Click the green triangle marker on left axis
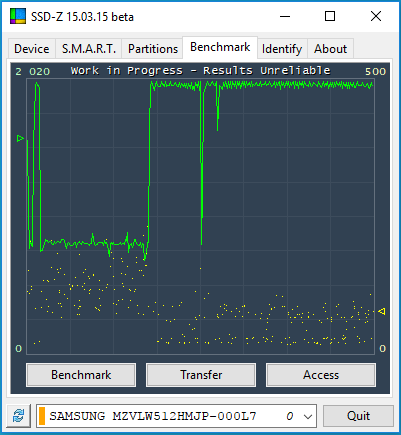401x435 pixels. tap(20, 138)
